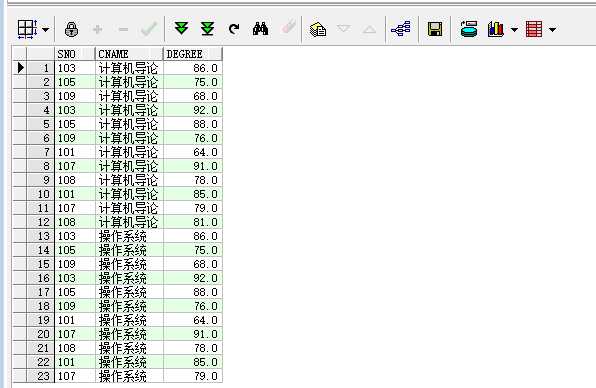Viewport: 596px width, 388px height.
Task: Select row number 1 header
Action: [x=41, y=68]
